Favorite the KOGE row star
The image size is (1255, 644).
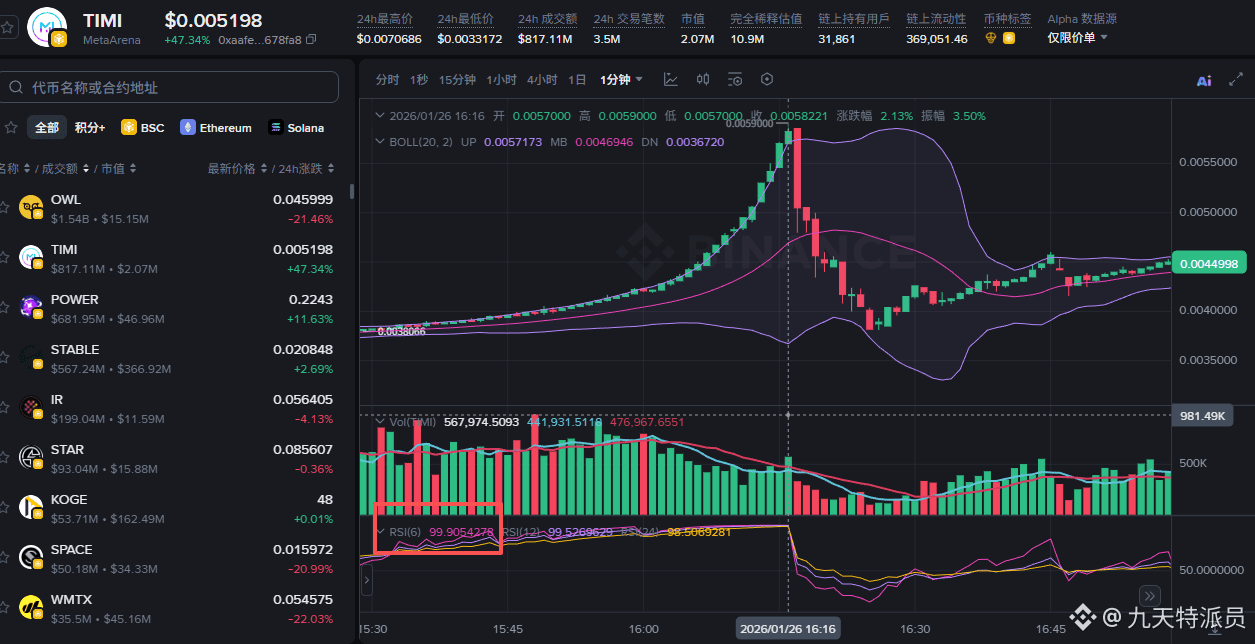tap(5, 508)
